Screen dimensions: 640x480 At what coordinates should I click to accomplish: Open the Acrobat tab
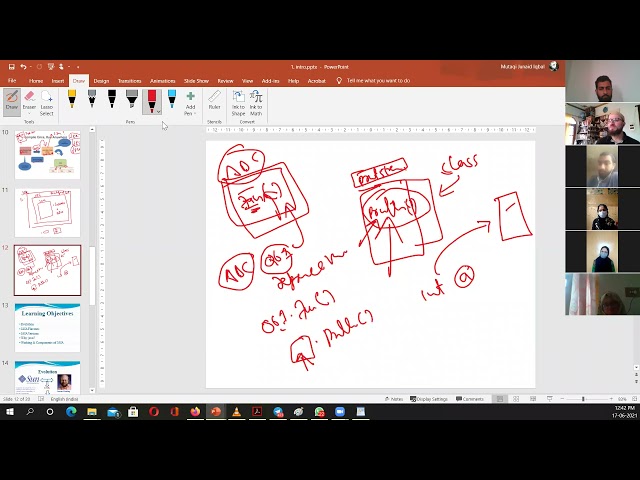316,81
